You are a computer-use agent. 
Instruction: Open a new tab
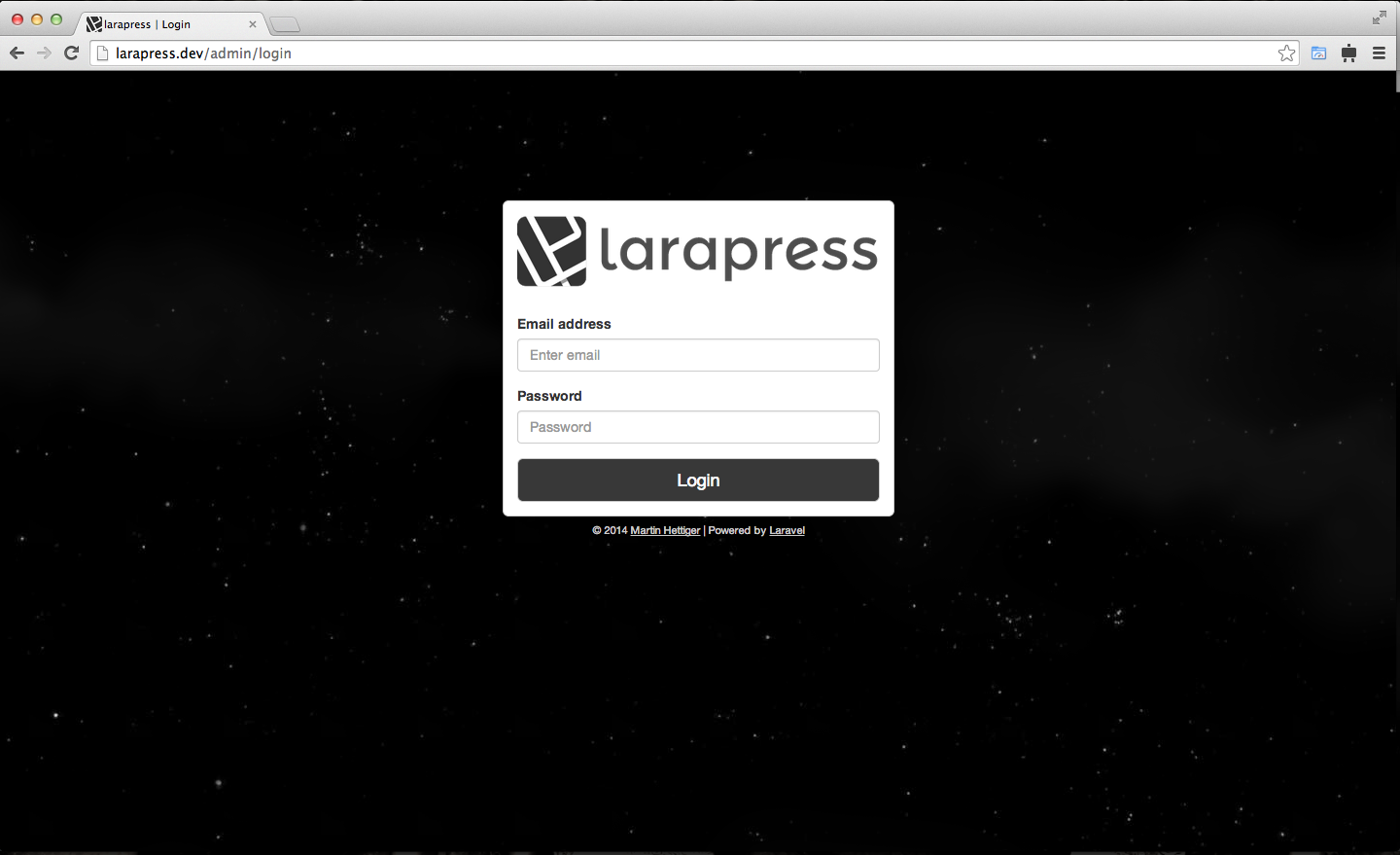pyautogui.click(x=285, y=24)
